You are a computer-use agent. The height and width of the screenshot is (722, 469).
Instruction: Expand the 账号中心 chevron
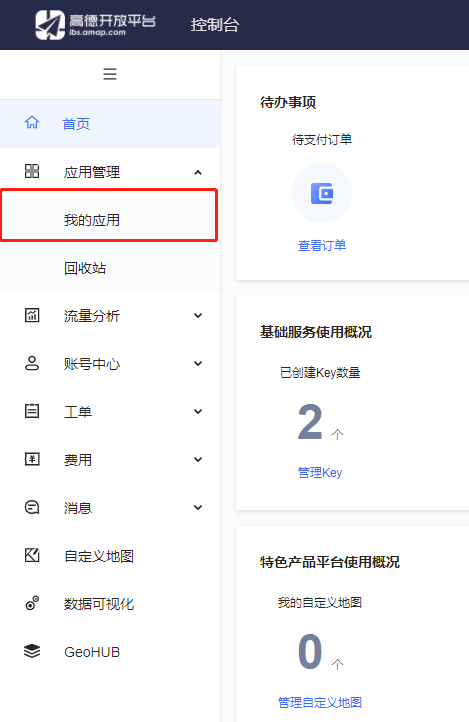pos(198,364)
